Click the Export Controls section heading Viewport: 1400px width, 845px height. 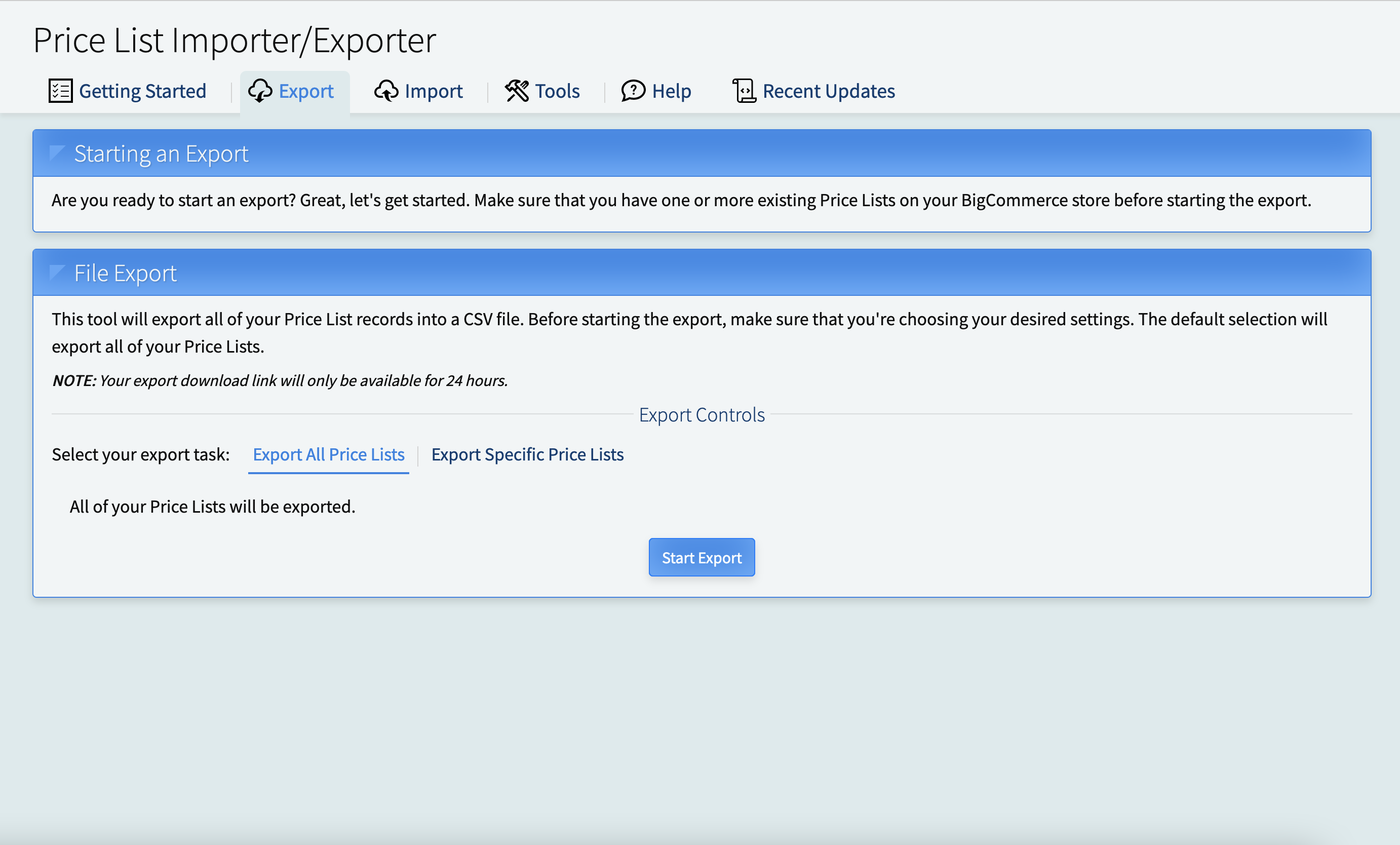coord(702,415)
